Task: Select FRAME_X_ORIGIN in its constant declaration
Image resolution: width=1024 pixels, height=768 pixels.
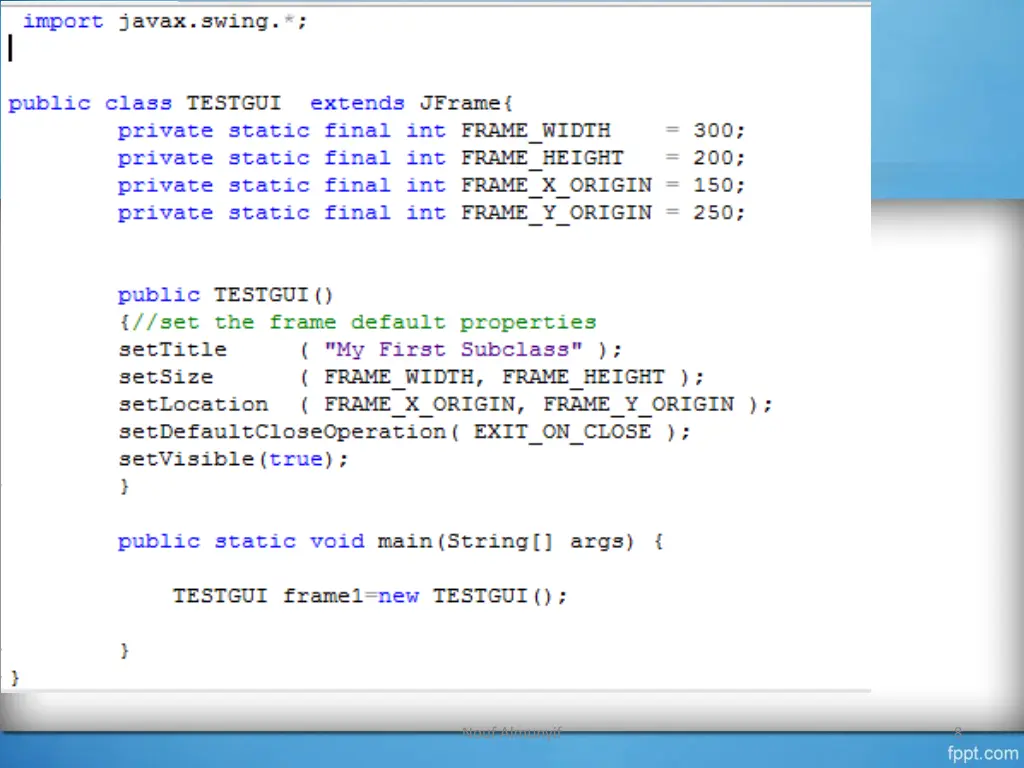Action: pos(556,185)
